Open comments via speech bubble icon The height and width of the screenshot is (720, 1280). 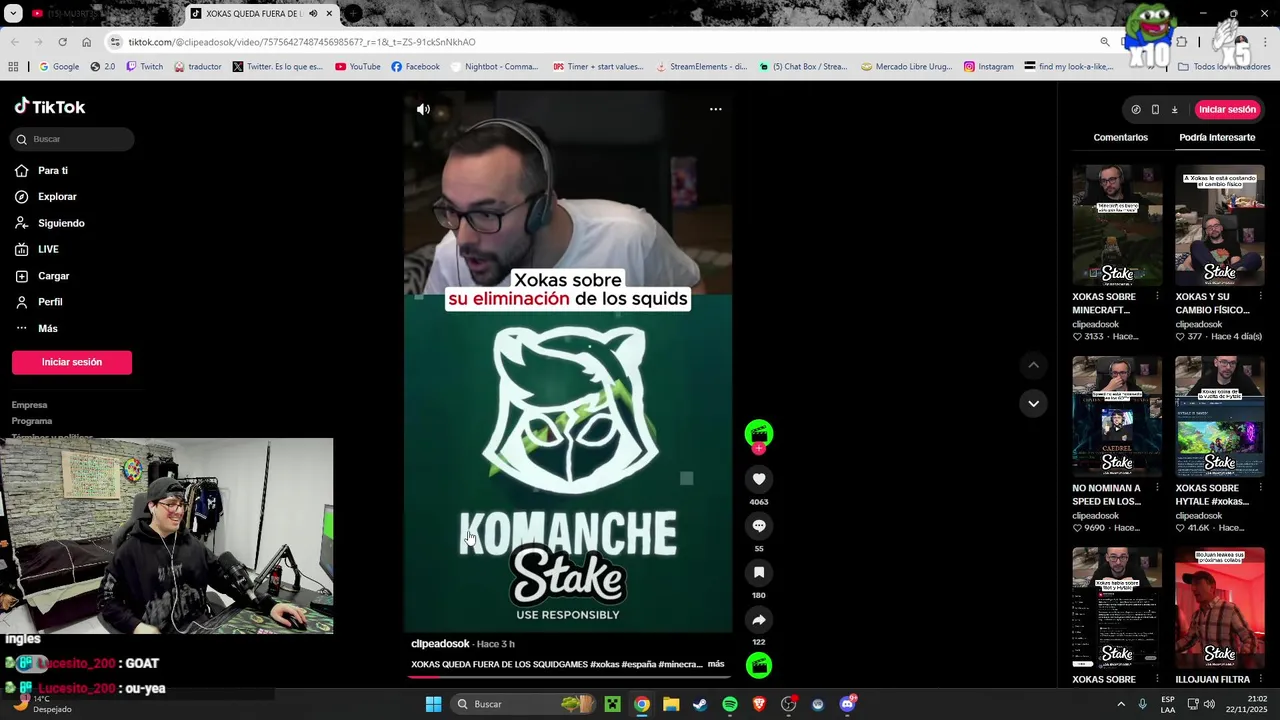click(x=759, y=526)
